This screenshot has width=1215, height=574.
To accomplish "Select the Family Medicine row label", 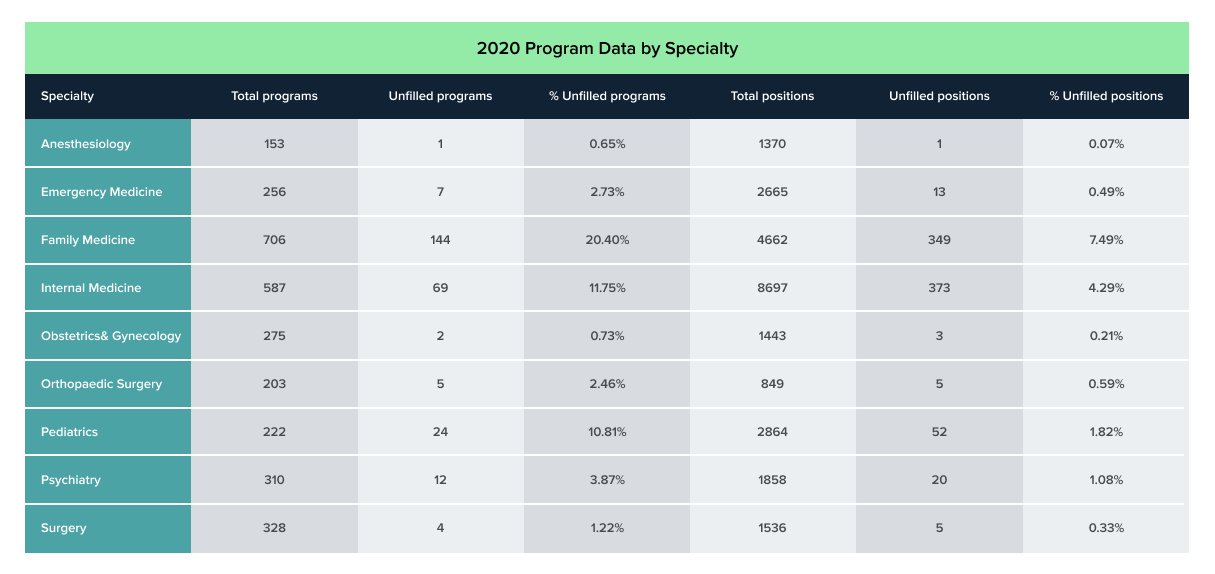I will click(x=88, y=240).
